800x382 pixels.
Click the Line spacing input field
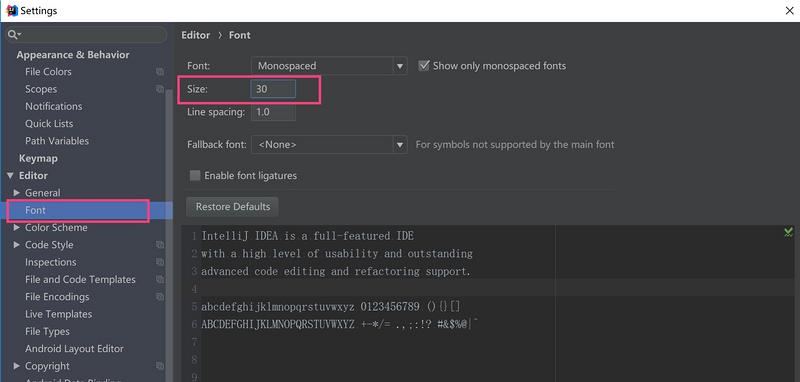point(273,112)
